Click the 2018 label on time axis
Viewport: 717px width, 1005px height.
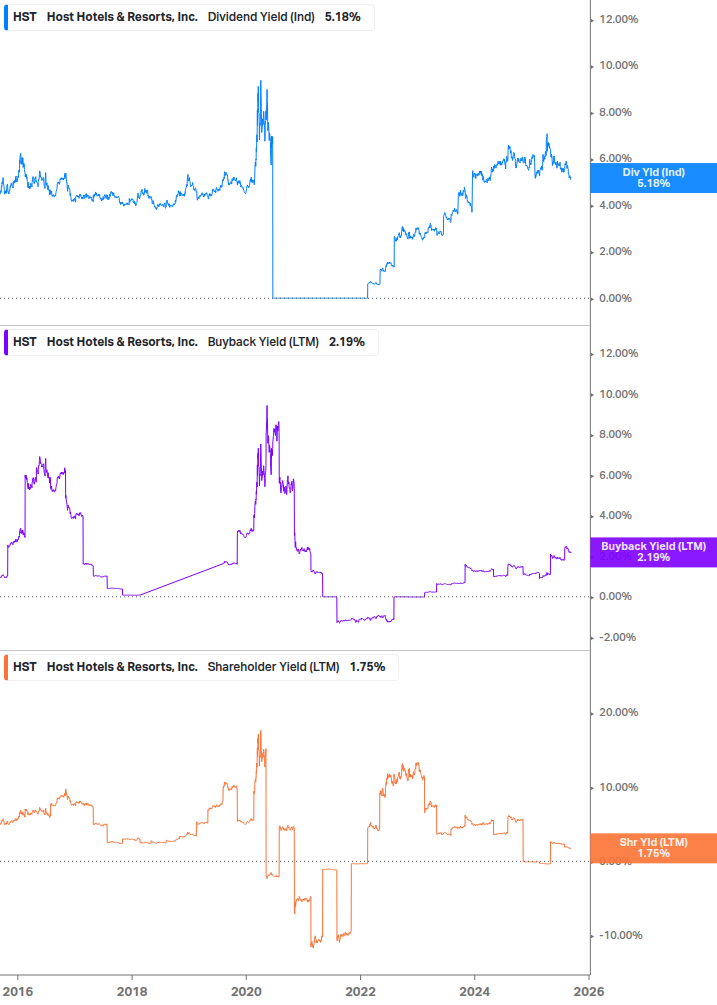point(132,992)
